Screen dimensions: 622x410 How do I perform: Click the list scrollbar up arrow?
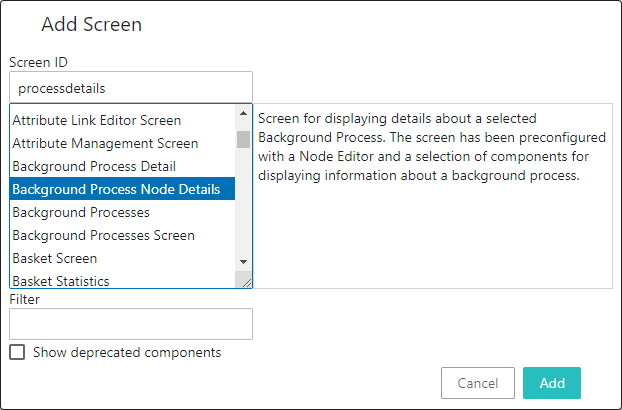click(x=243, y=113)
